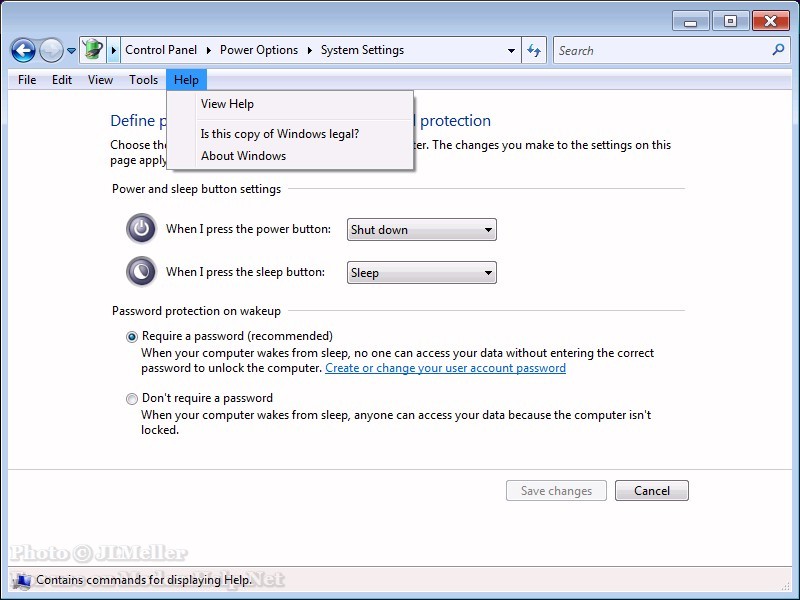Screen dimensions: 800x600
Task: Minimize the window
Action: [690, 21]
